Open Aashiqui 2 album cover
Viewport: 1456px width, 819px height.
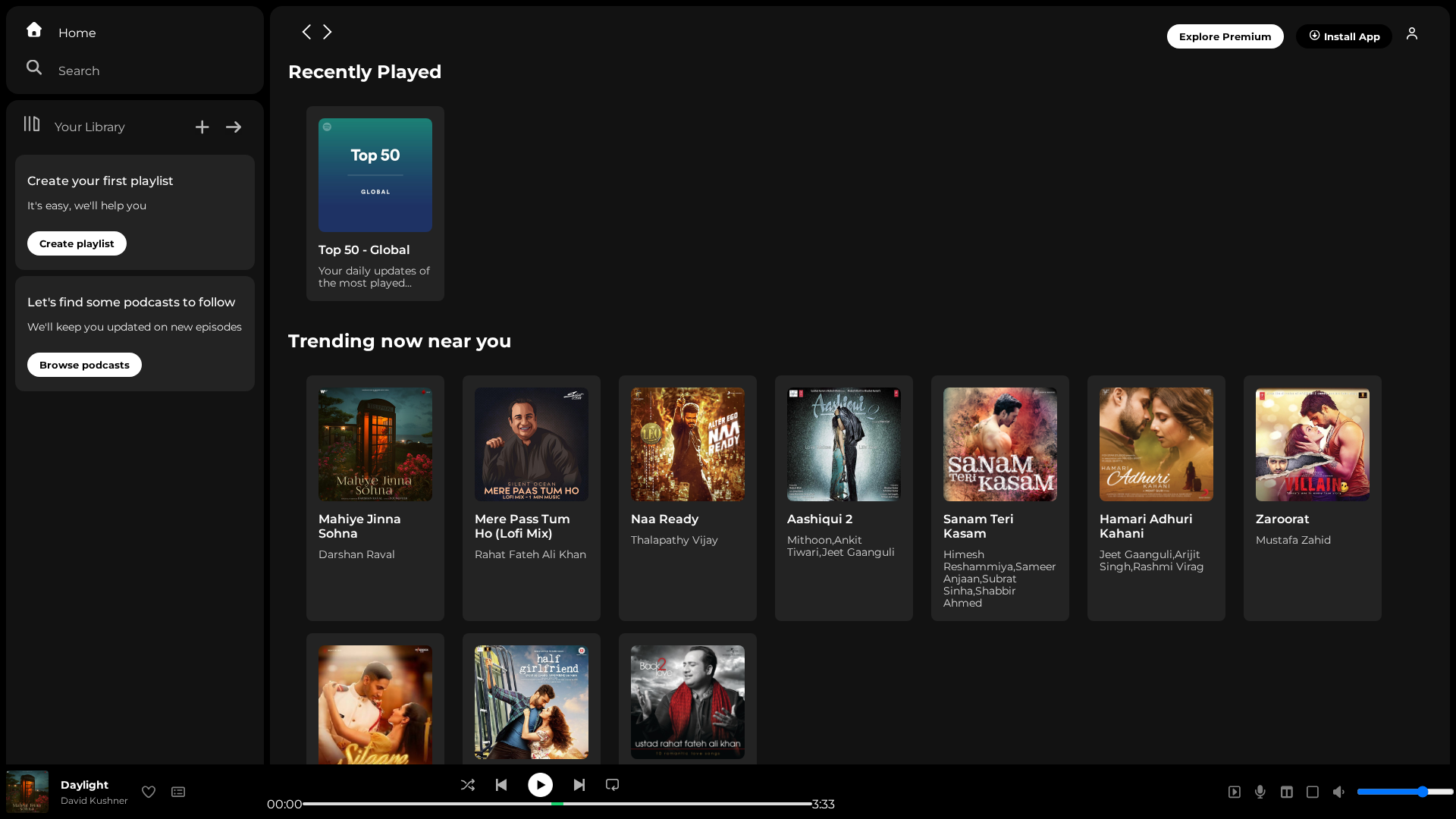click(844, 444)
